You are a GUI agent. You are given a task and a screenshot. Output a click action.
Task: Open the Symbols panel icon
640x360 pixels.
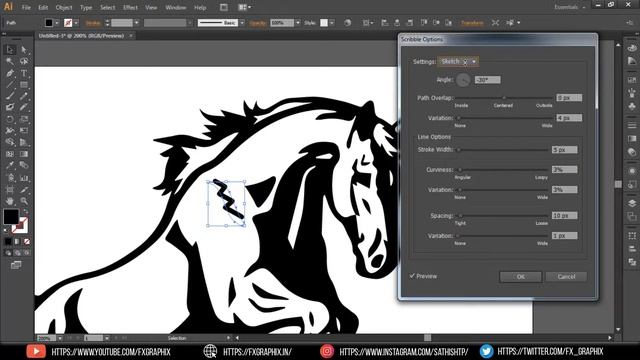(632, 106)
